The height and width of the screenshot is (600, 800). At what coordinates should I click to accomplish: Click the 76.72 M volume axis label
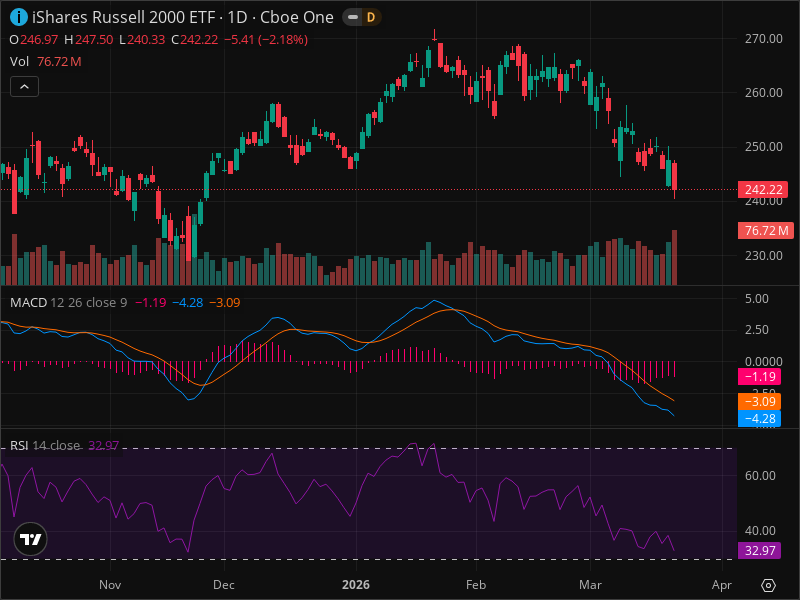click(765, 231)
